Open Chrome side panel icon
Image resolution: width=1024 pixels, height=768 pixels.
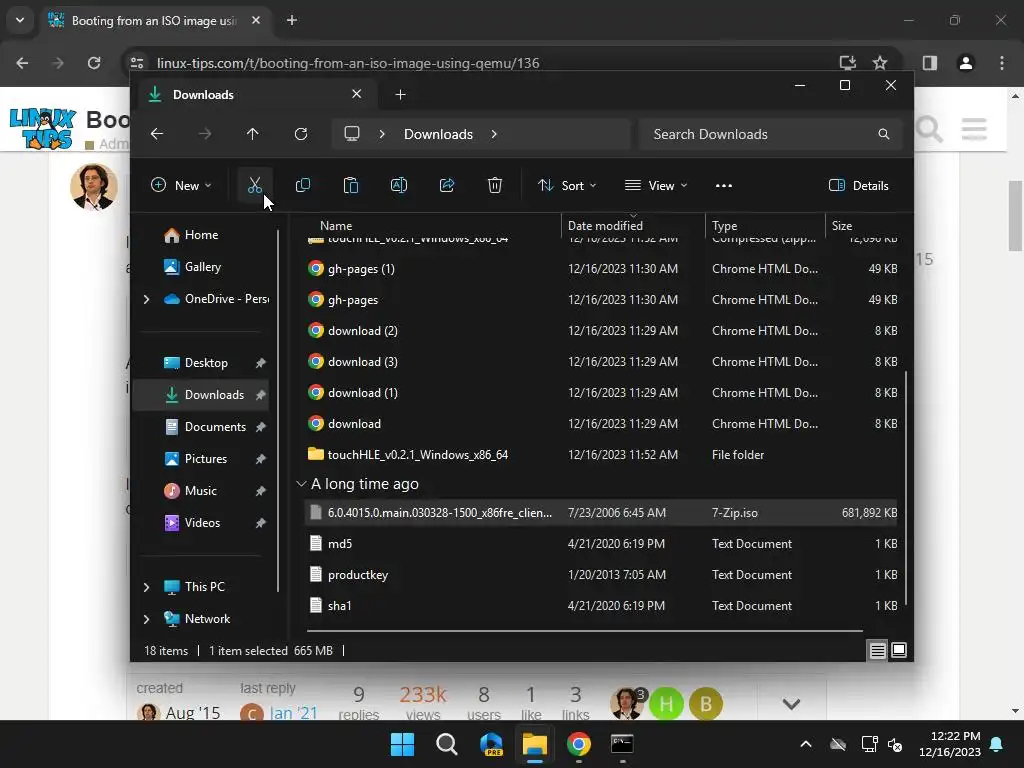(x=930, y=63)
